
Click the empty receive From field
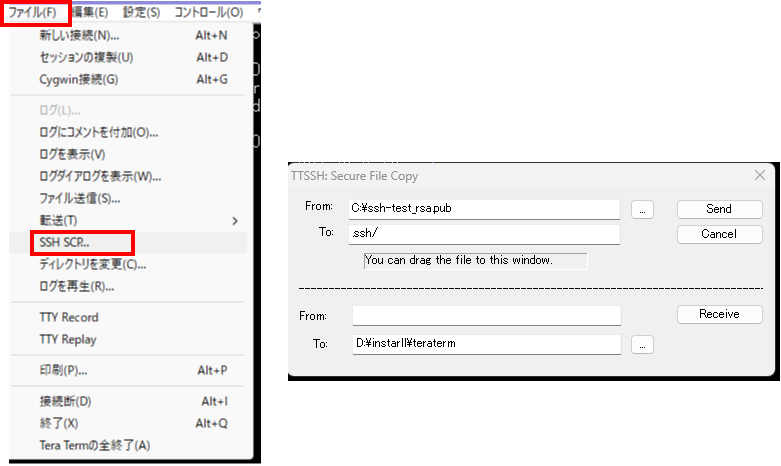pyautogui.click(x=486, y=315)
